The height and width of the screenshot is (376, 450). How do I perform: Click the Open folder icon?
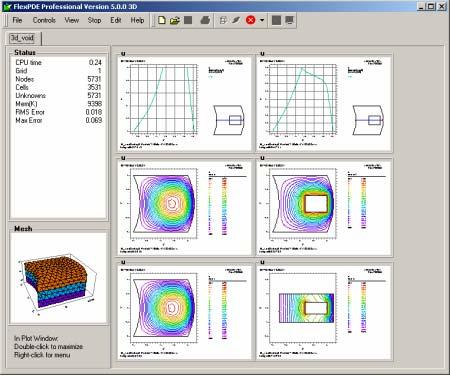click(x=175, y=20)
